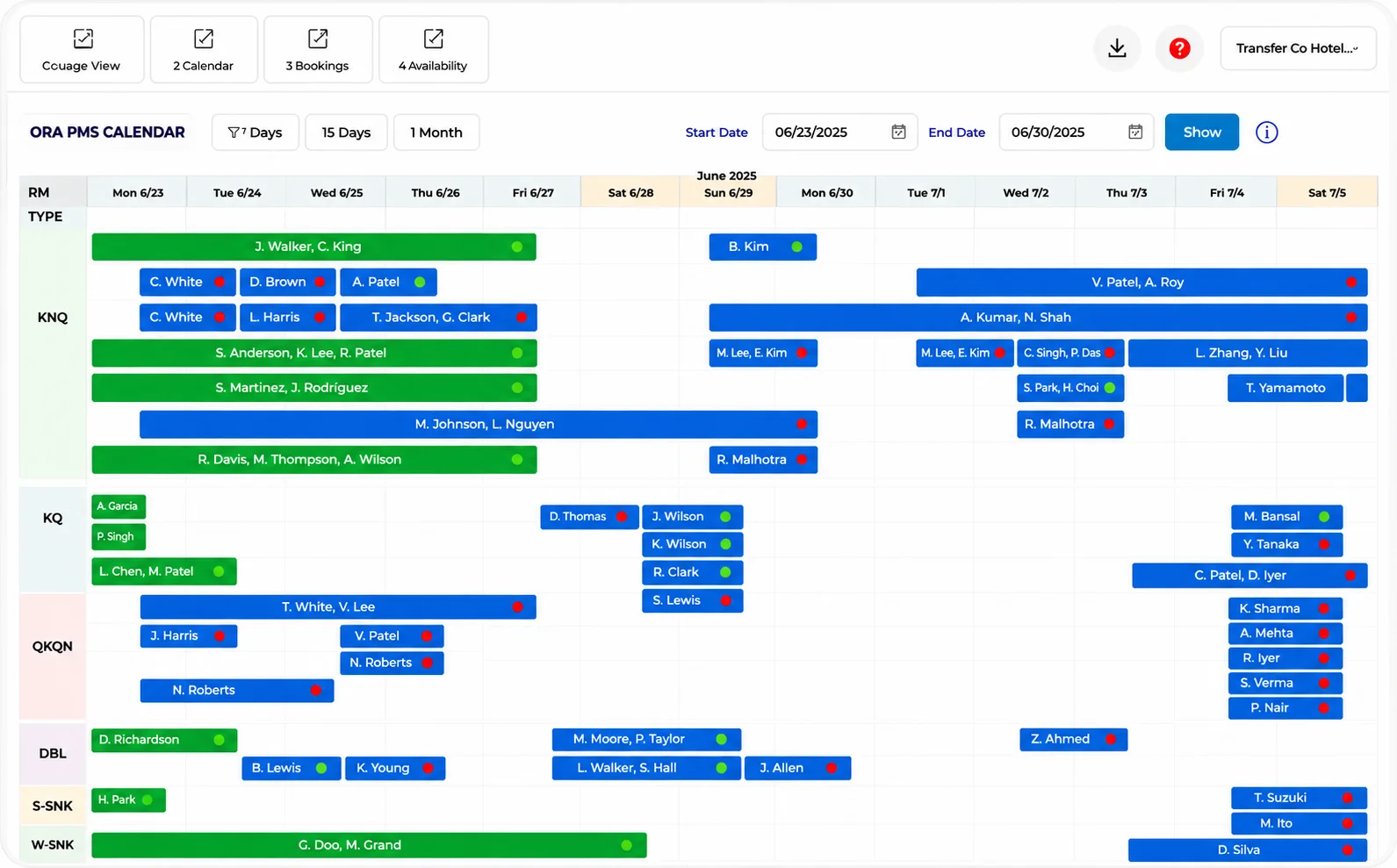Click the T. Jackson, G. Clark booking

coord(438,318)
